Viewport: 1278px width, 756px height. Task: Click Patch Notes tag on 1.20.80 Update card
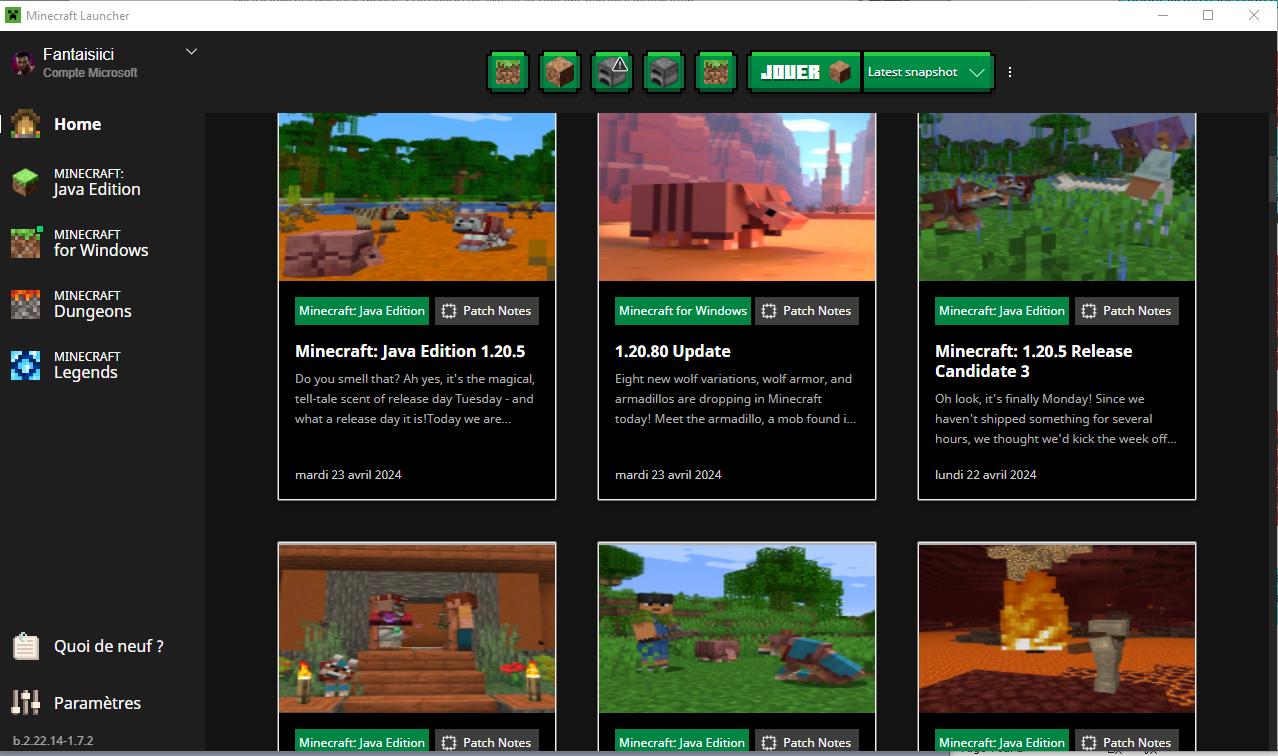point(806,311)
